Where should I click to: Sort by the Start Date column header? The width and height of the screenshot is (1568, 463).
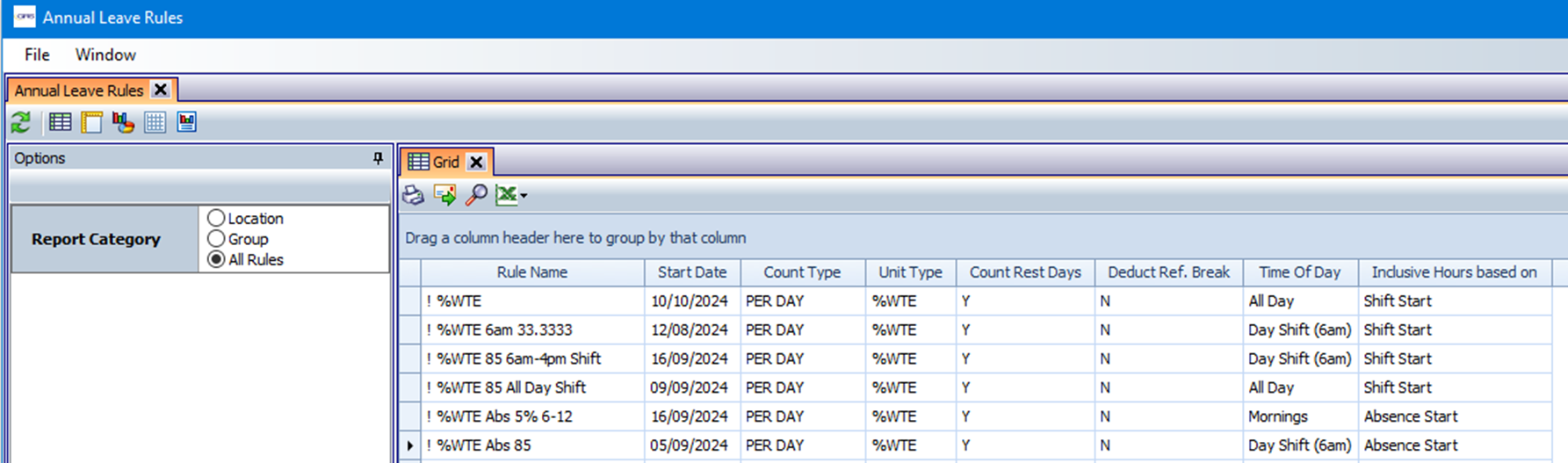point(691,272)
